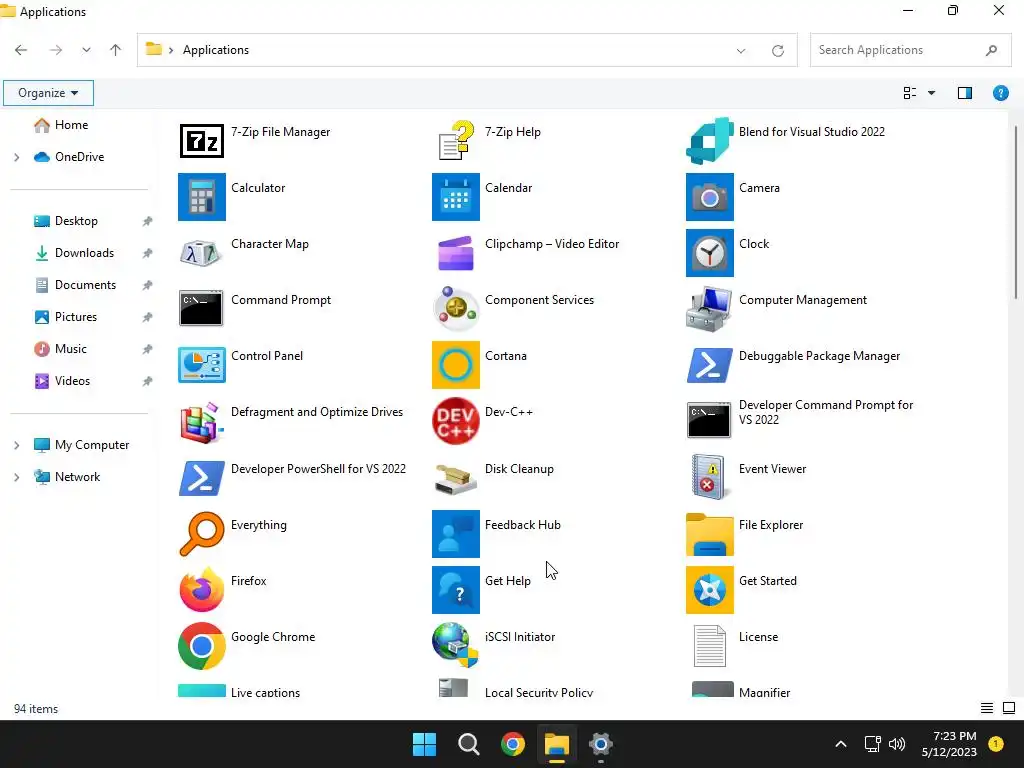
Task: Select the Feedback Hub icon
Action: click(x=456, y=534)
